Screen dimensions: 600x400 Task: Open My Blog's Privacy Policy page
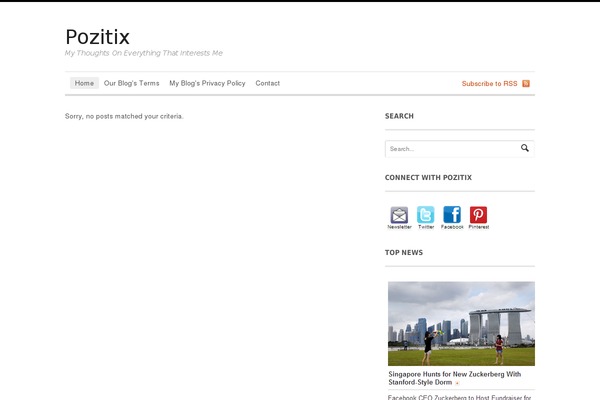click(207, 83)
